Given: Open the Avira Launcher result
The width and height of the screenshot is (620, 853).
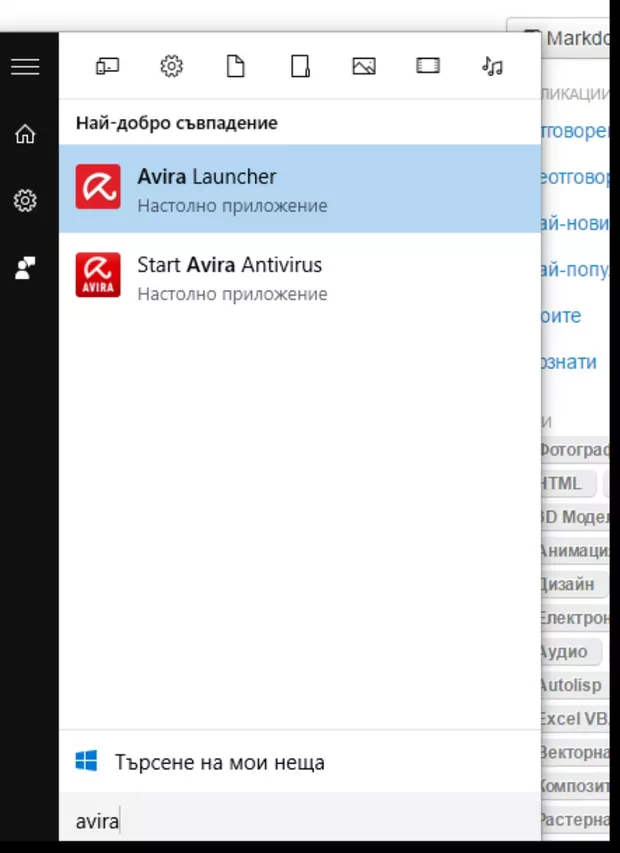Looking at the screenshot, I should (x=300, y=189).
